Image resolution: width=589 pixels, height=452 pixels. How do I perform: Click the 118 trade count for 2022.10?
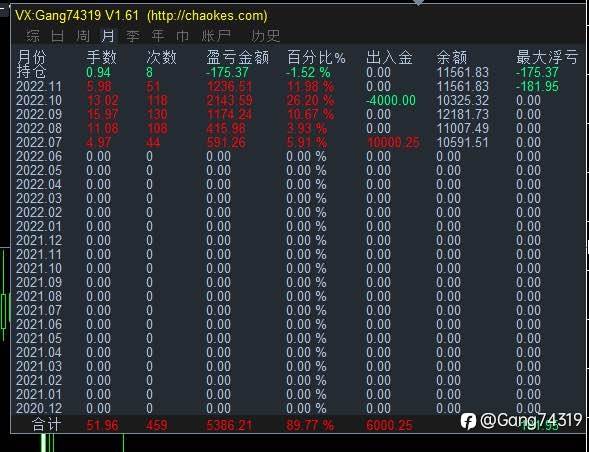157,100
